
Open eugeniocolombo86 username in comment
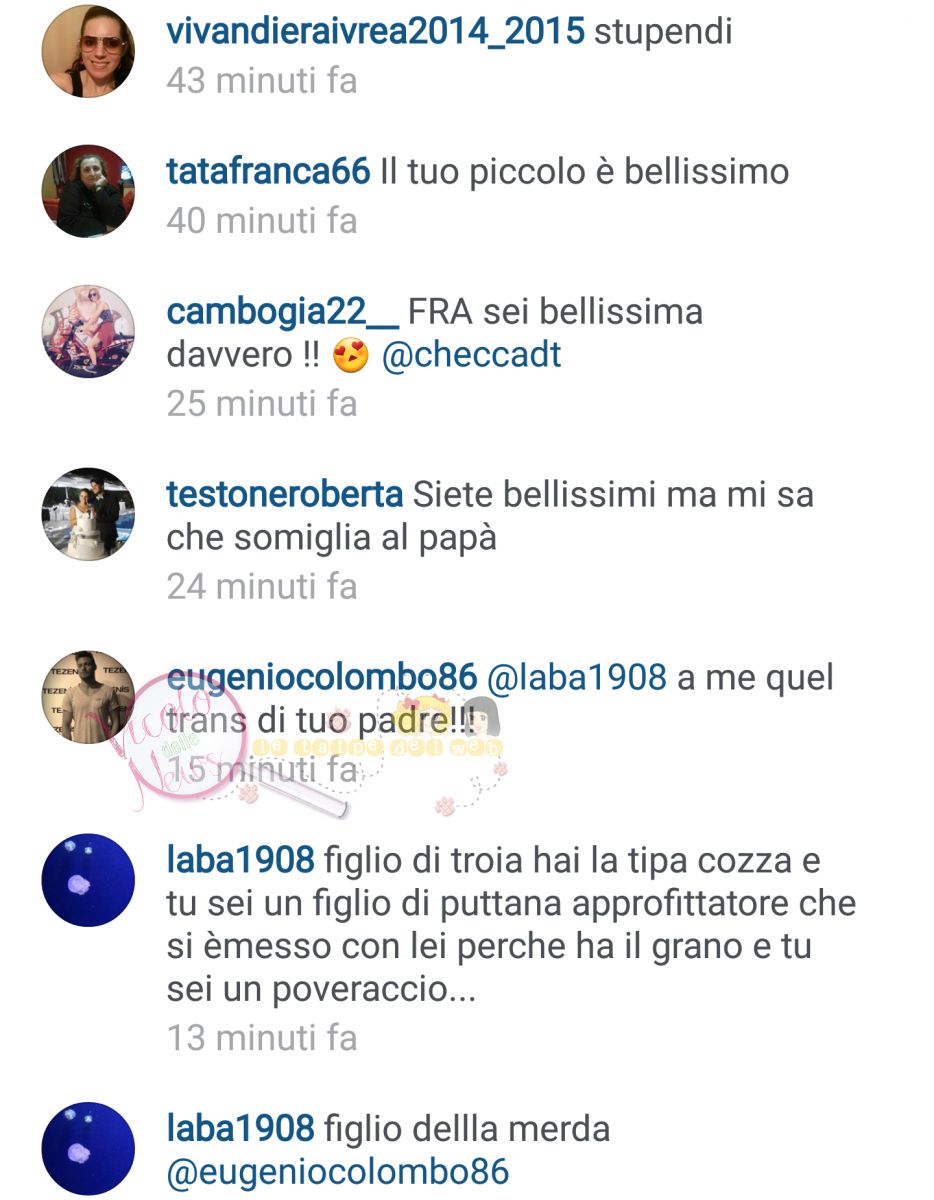point(321,678)
